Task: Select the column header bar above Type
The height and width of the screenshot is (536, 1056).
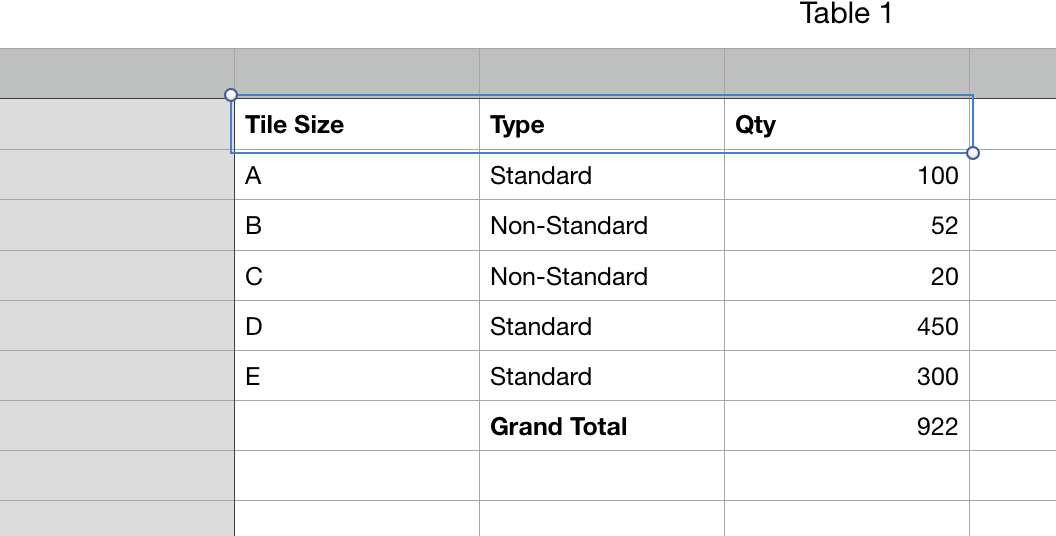Action: (602, 73)
